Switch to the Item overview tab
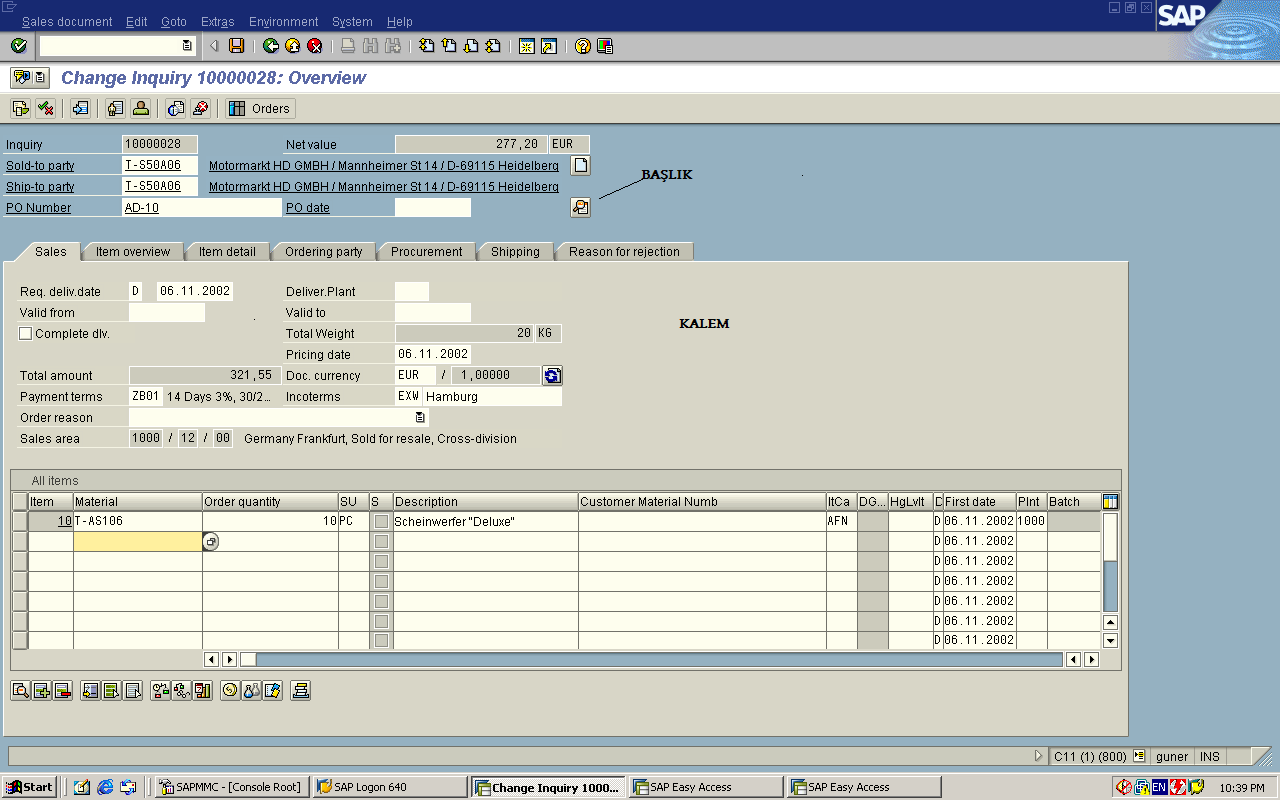Viewport: 1280px width, 800px height. coord(133,252)
